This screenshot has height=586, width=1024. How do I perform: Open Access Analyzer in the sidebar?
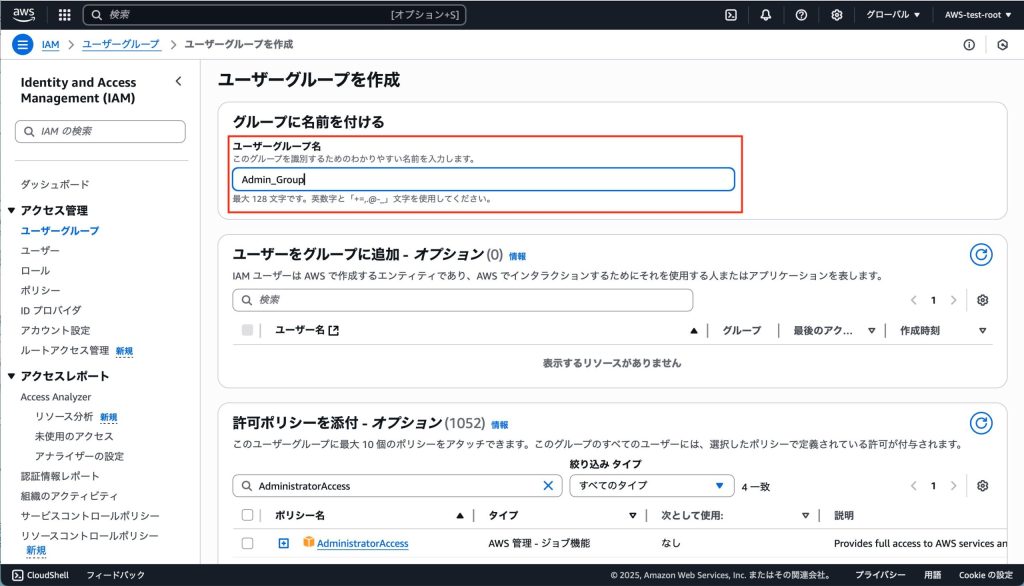click(56, 397)
